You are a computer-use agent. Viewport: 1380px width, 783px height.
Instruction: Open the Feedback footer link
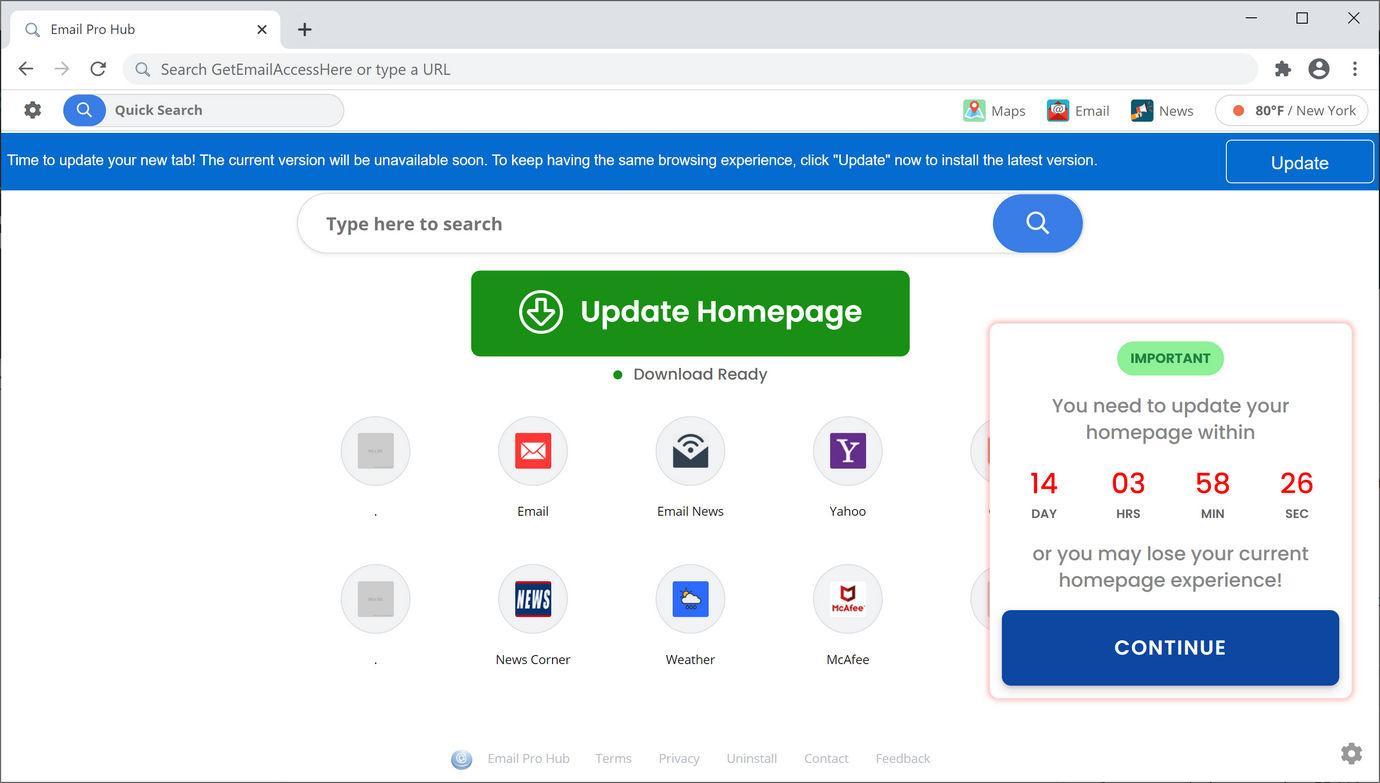pyautogui.click(x=903, y=758)
